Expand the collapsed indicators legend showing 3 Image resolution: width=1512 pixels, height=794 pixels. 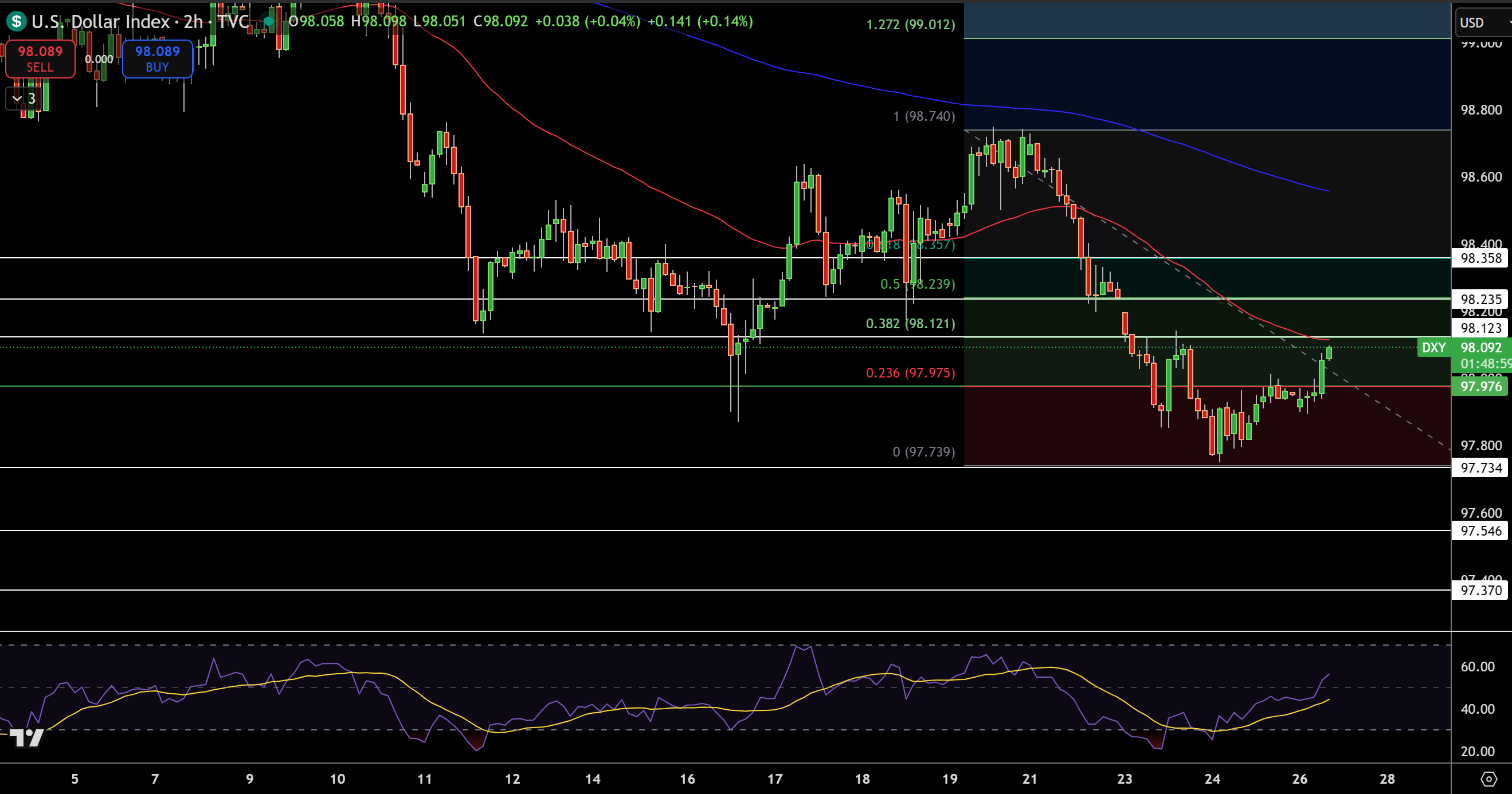[24, 99]
